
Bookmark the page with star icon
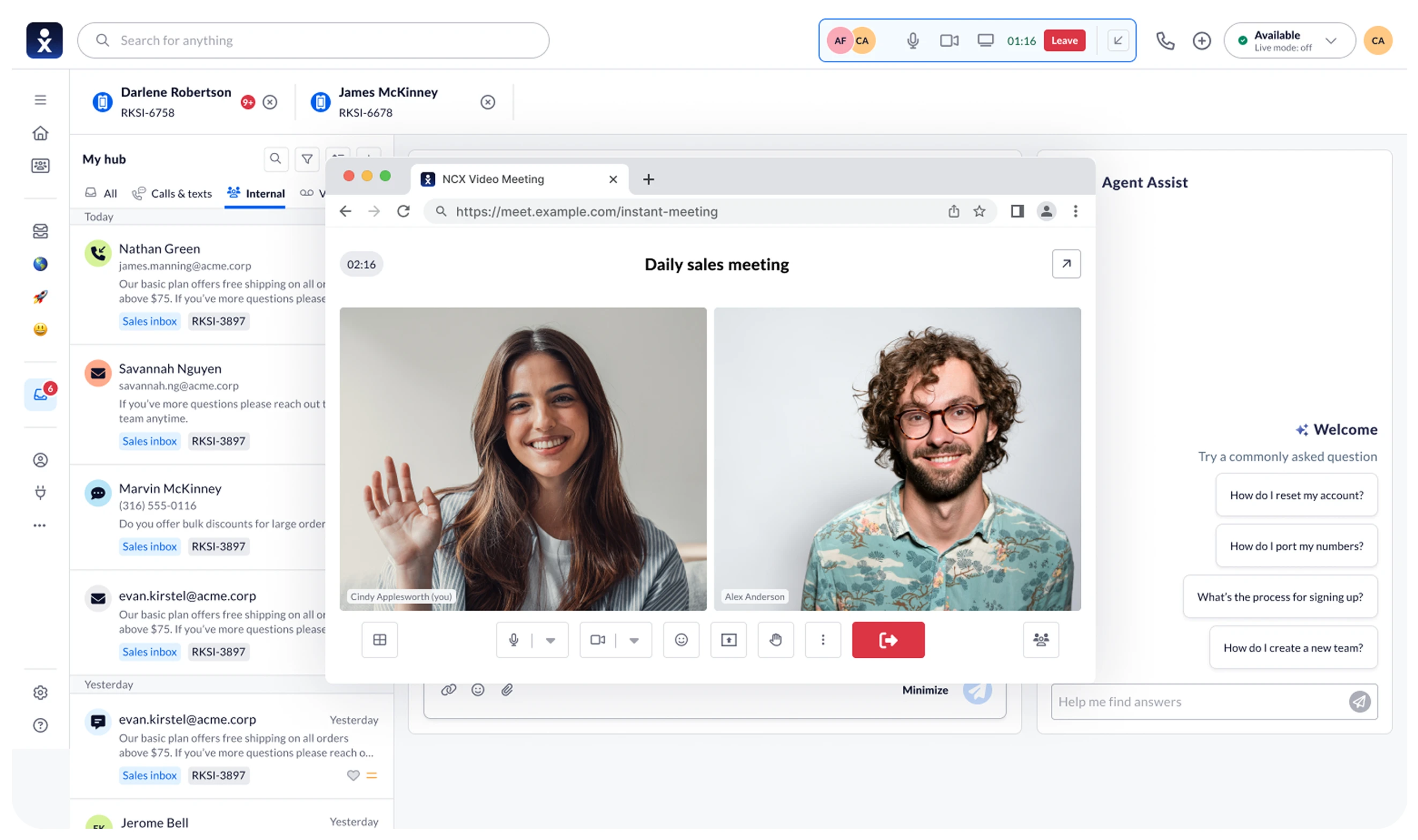click(979, 212)
